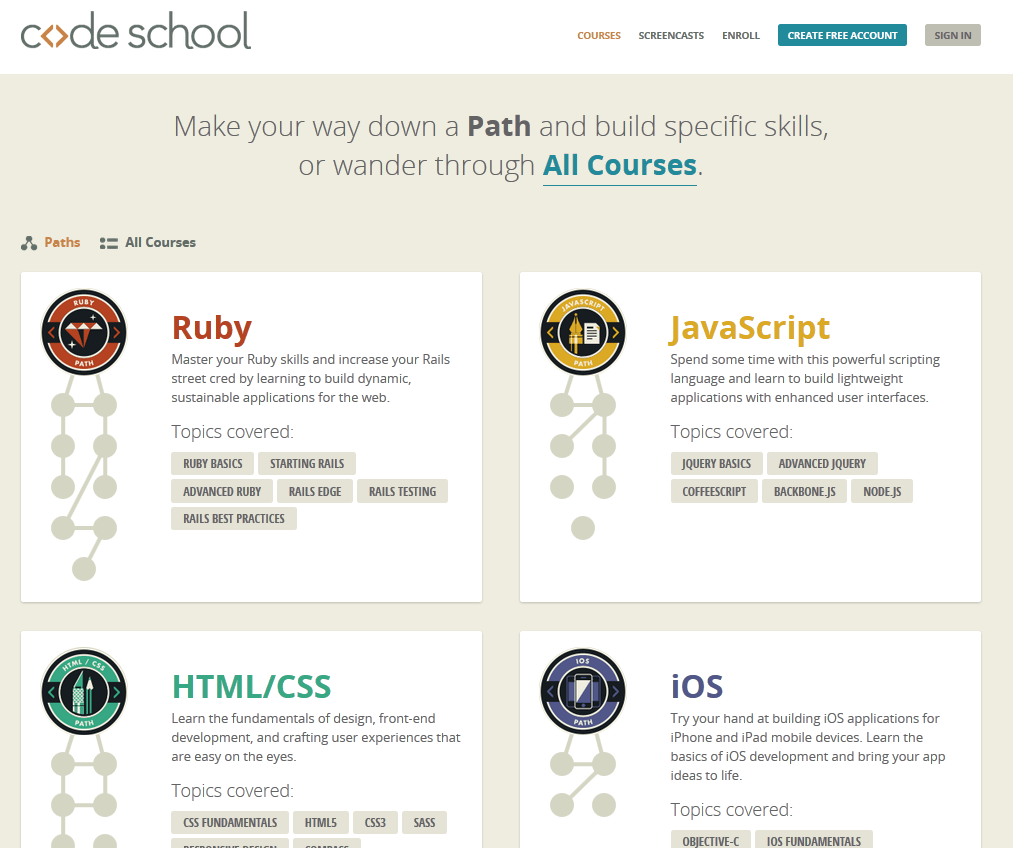Open Screencasts in the top navigation
The image size is (1013, 848).
671,36
